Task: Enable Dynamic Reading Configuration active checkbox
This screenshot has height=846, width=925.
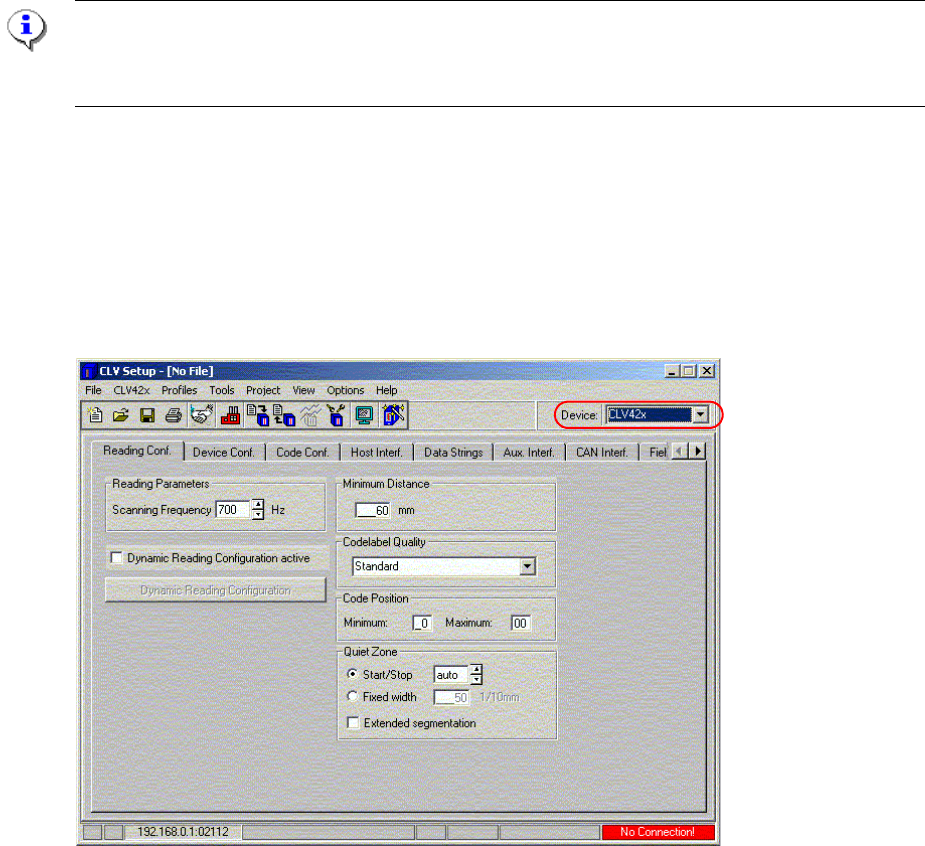Action: (117, 558)
